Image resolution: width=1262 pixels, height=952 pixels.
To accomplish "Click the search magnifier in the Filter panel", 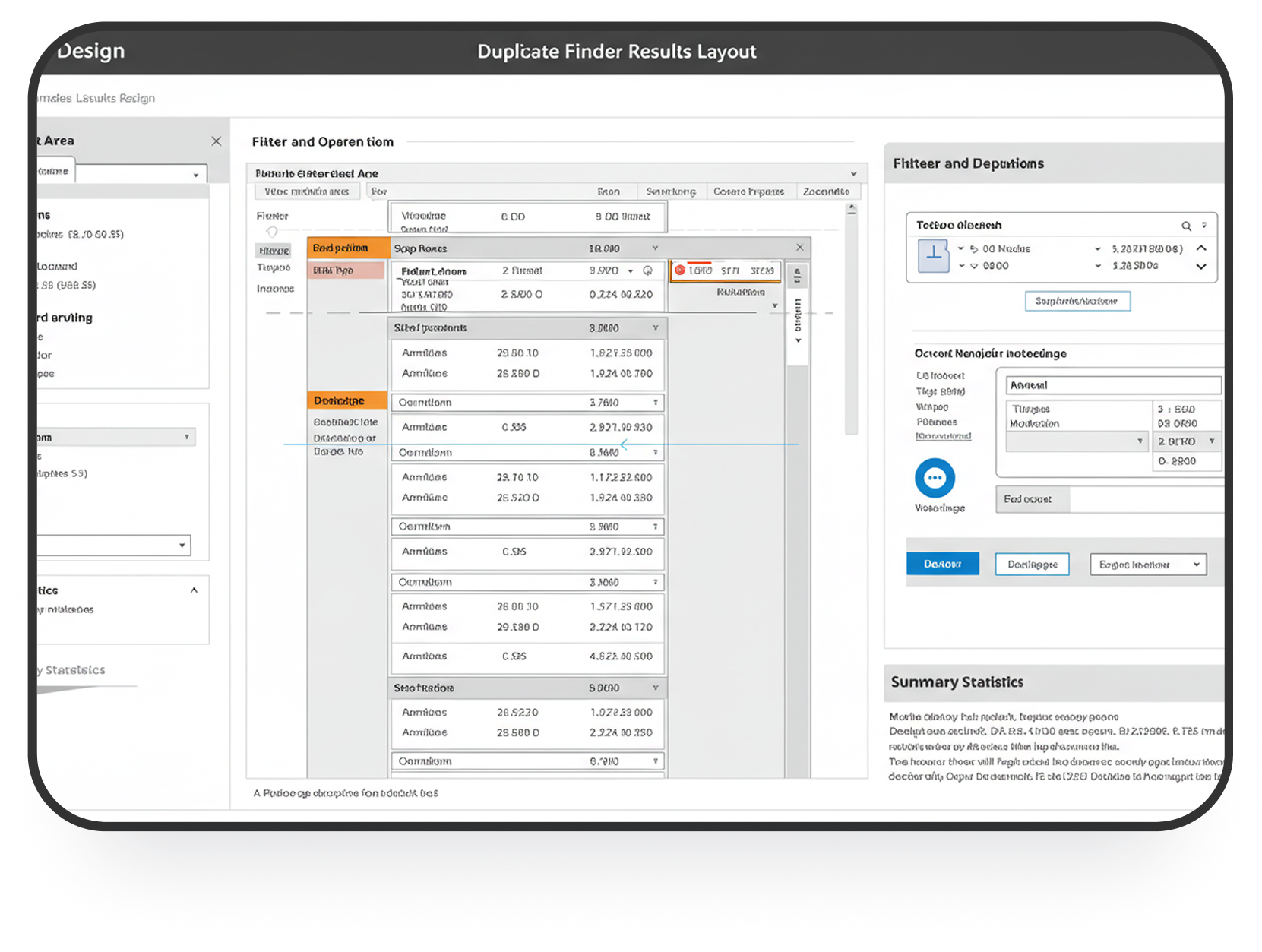I will click(1187, 226).
